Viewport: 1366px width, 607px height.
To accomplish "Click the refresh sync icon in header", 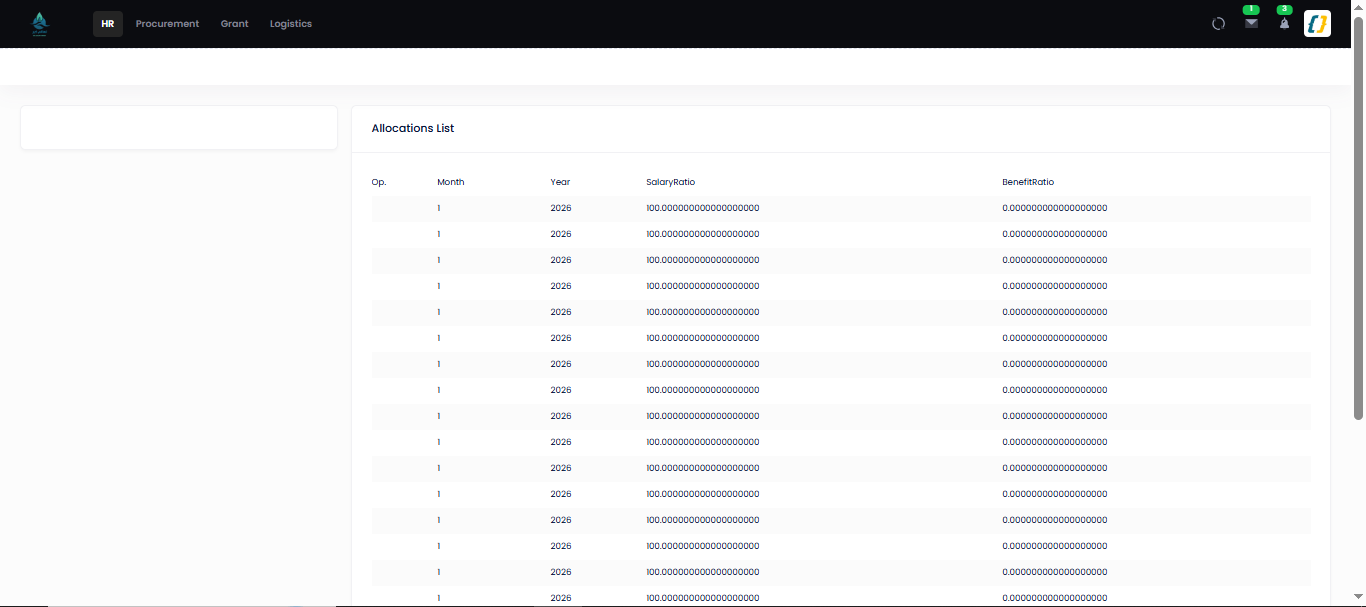I will 1218,24.
